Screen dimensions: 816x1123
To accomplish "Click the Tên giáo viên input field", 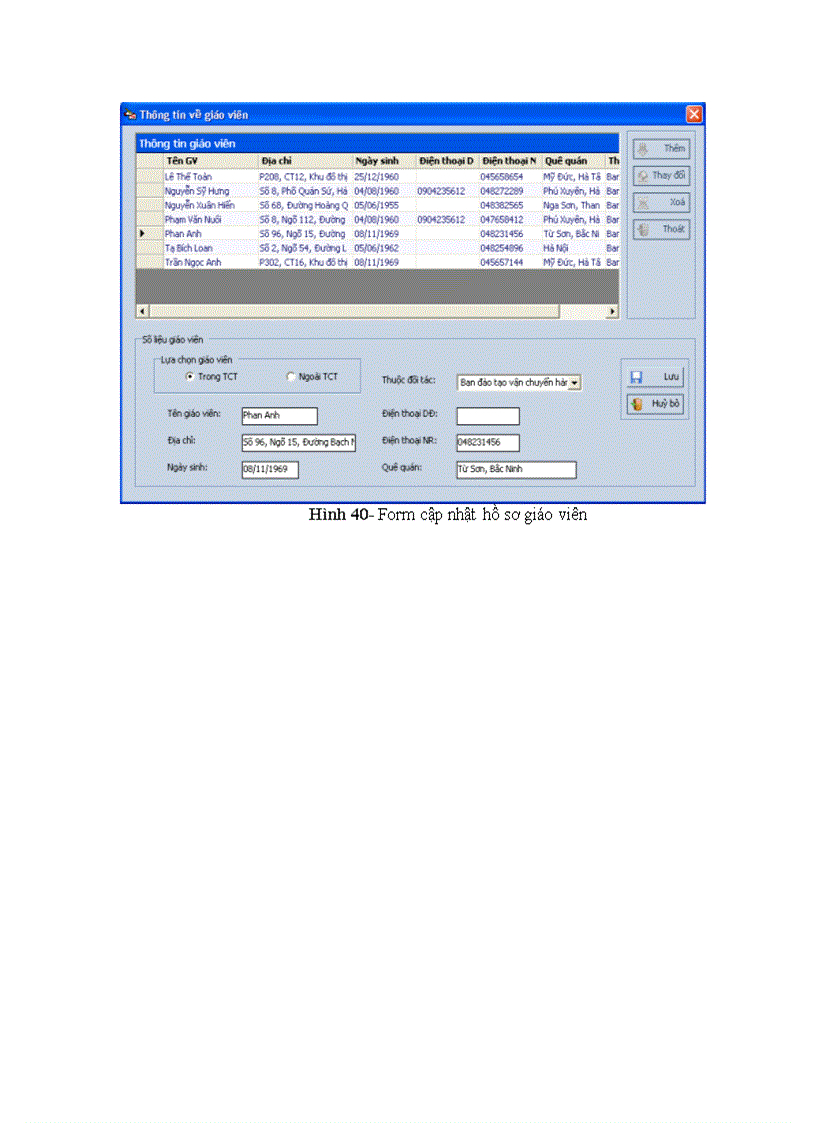I will pos(278,416).
